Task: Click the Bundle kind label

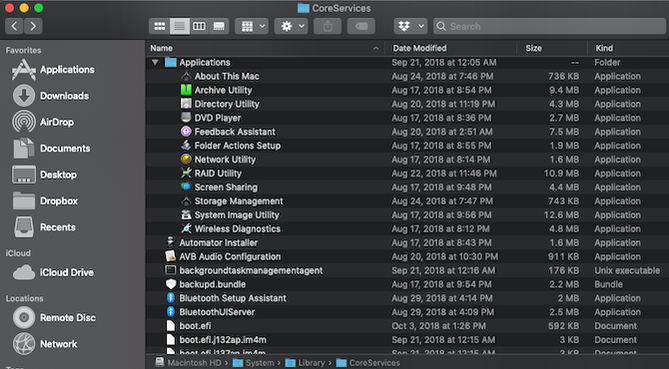Action: [x=608, y=284]
